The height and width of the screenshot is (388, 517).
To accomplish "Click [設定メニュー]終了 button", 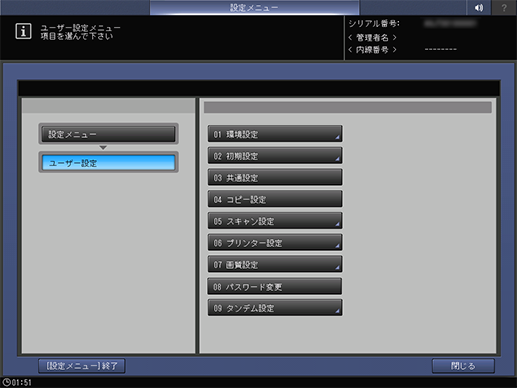I will coord(82,366).
